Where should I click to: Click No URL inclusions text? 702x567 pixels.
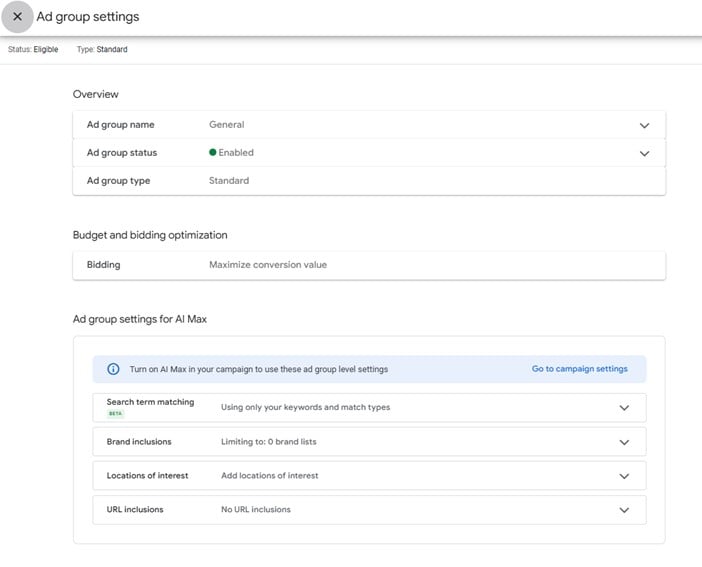coord(256,510)
